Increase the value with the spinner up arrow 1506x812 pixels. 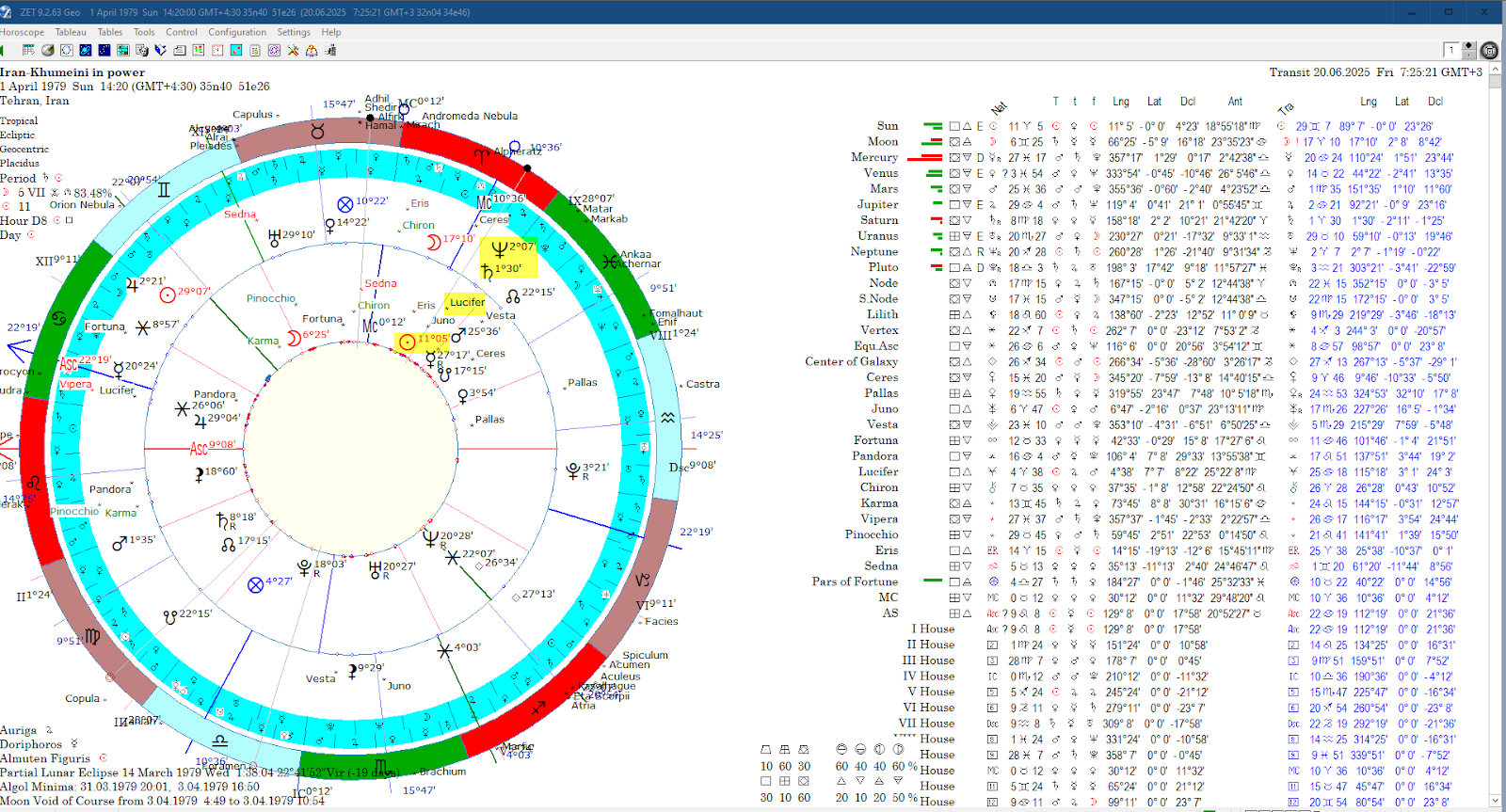1467,46
